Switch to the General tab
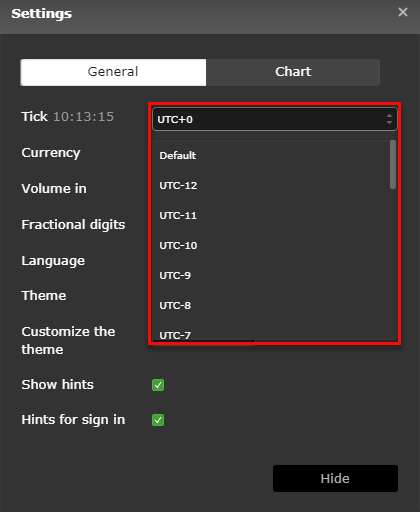The image size is (420, 512). pyautogui.click(x=113, y=72)
